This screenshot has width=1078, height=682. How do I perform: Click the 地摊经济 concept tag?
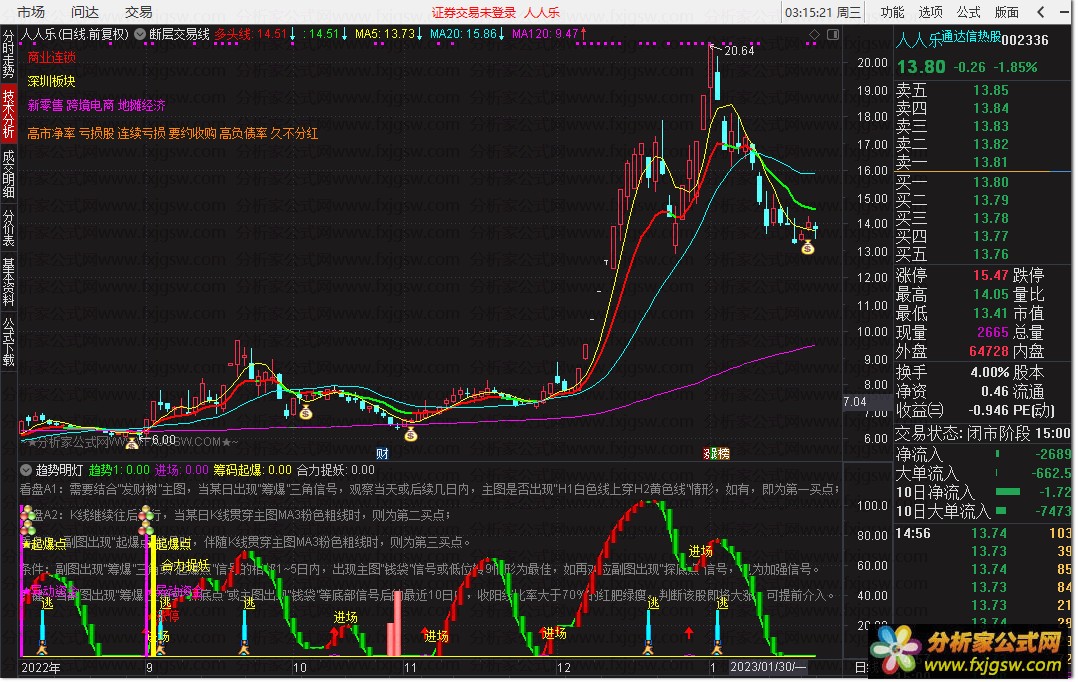pyautogui.click(x=142, y=105)
